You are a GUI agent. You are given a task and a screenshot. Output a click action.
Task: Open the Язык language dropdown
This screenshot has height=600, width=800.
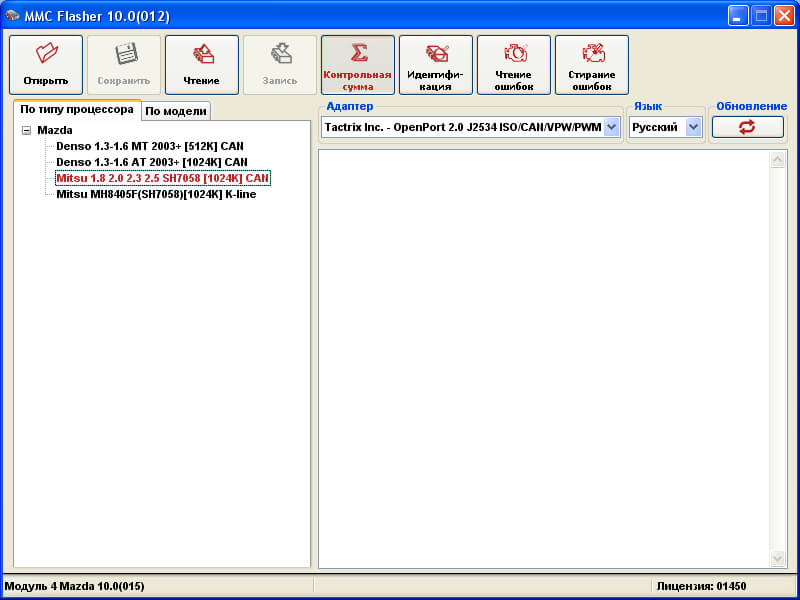pos(693,127)
